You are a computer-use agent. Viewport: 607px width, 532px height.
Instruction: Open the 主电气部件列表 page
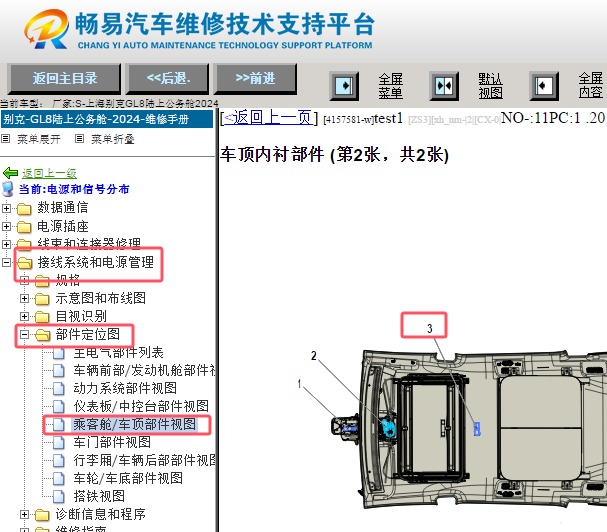118,353
